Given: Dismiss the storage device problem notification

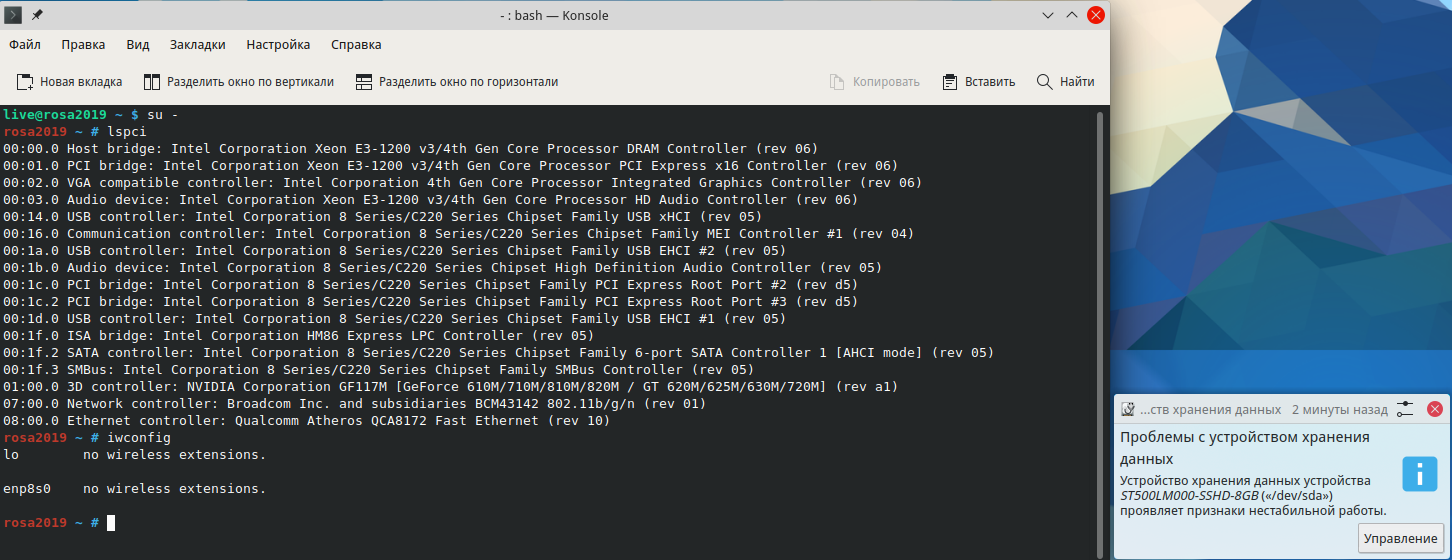Looking at the screenshot, I should [x=1434, y=409].
